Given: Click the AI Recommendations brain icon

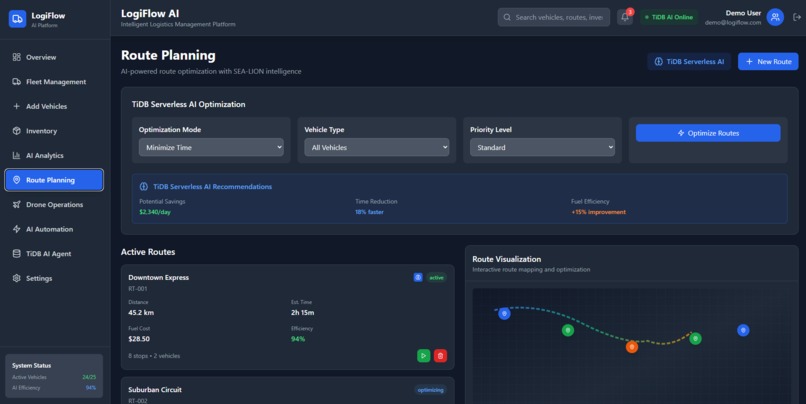Looking at the screenshot, I should click(144, 187).
